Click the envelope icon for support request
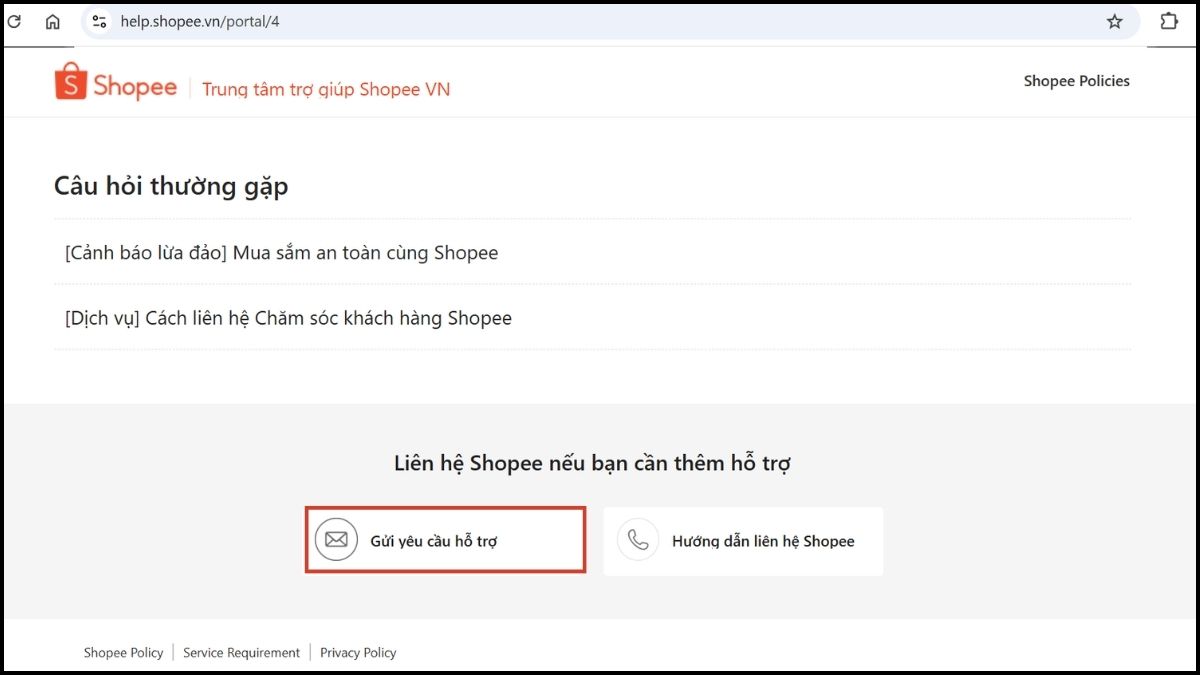The width and height of the screenshot is (1200, 675). (336, 540)
